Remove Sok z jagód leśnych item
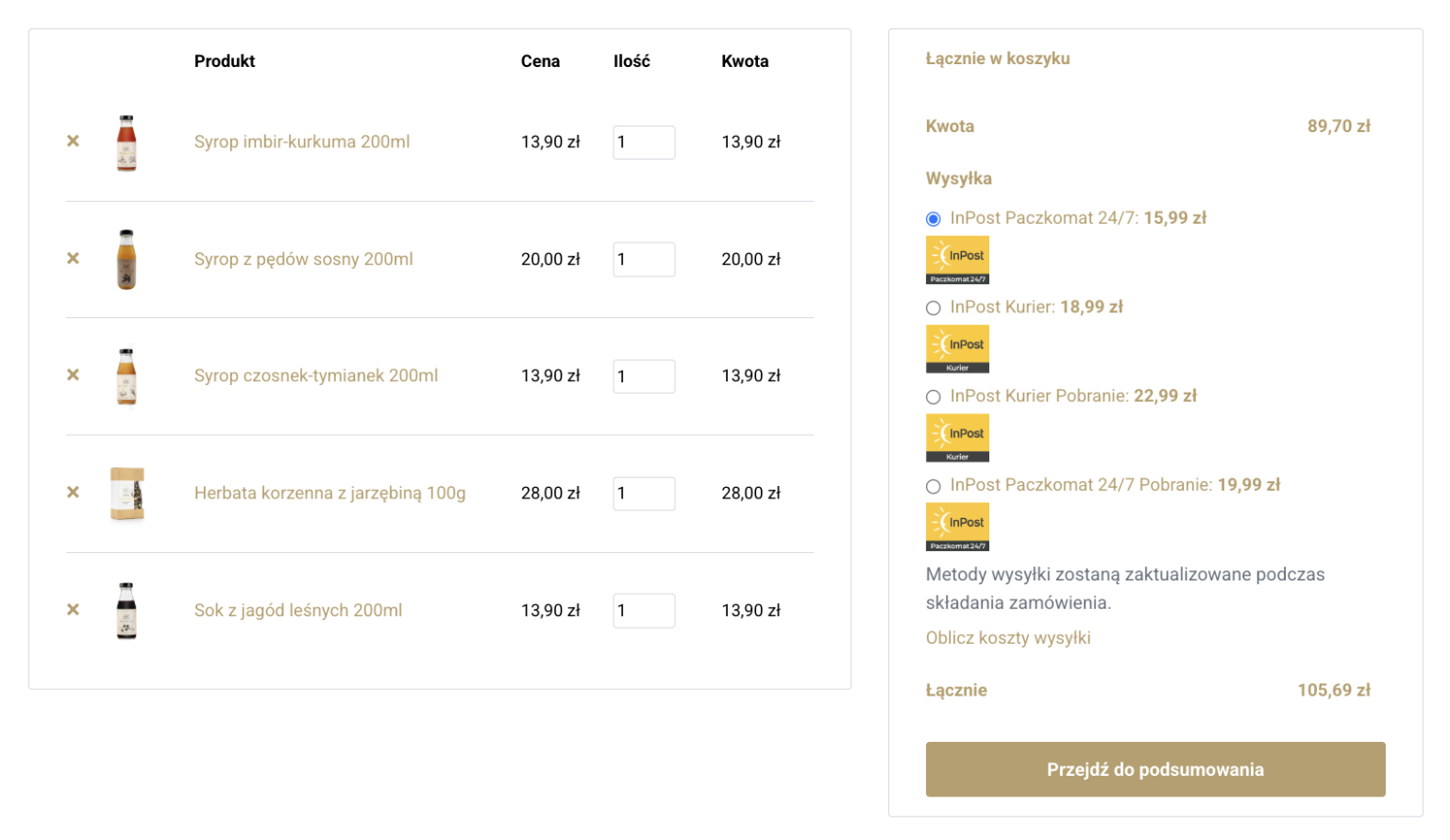Viewport: 1450px width, 840px height. click(73, 610)
